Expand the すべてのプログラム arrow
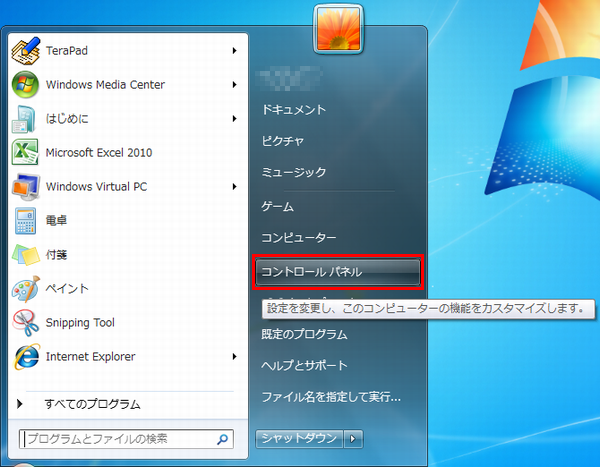 (x=20, y=404)
